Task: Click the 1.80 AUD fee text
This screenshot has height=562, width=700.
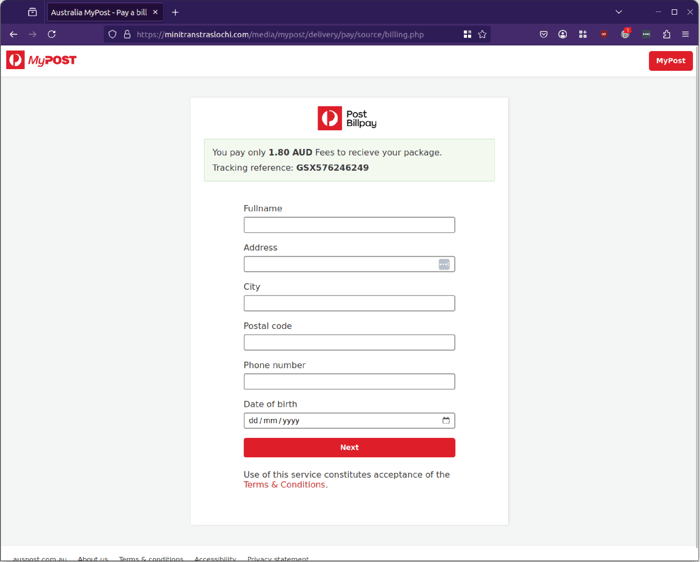Action: click(x=290, y=153)
